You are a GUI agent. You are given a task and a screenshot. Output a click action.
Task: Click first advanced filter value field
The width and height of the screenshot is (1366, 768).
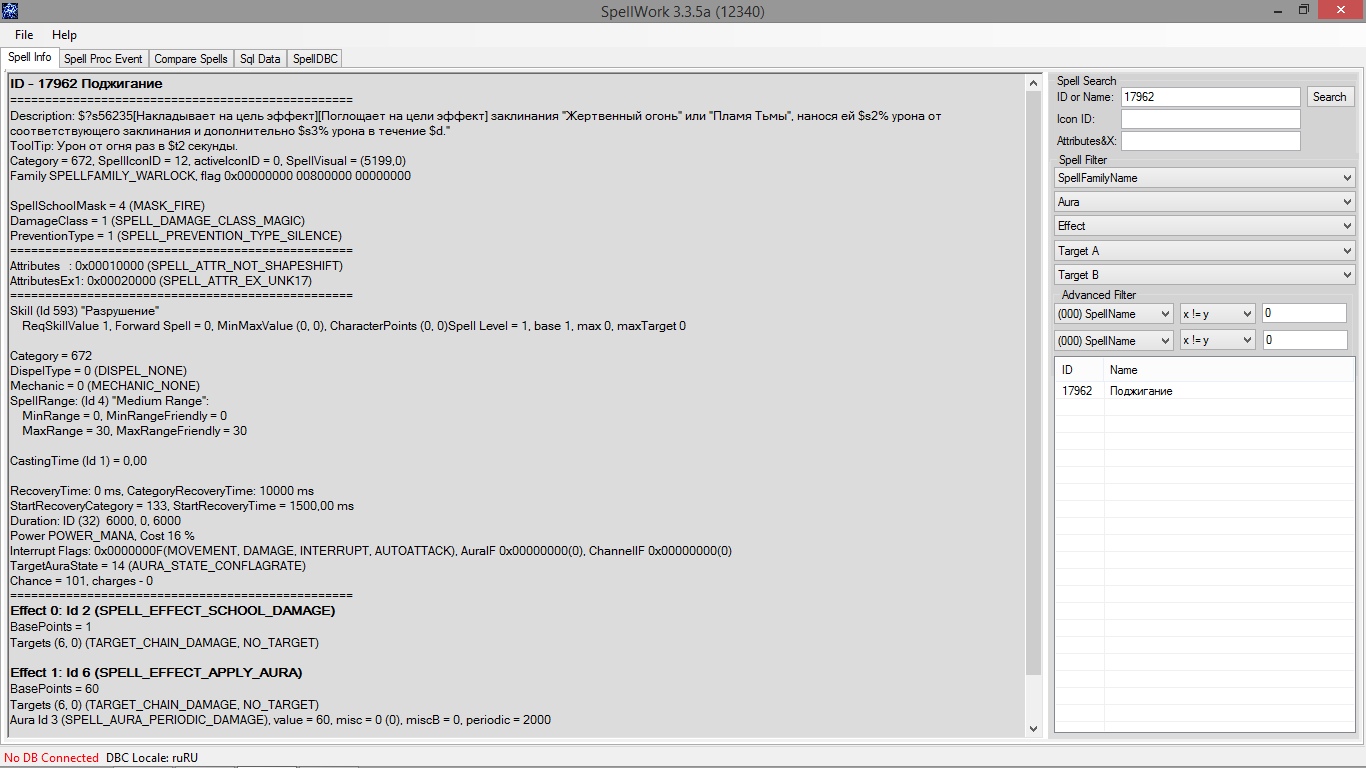(1304, 314)
